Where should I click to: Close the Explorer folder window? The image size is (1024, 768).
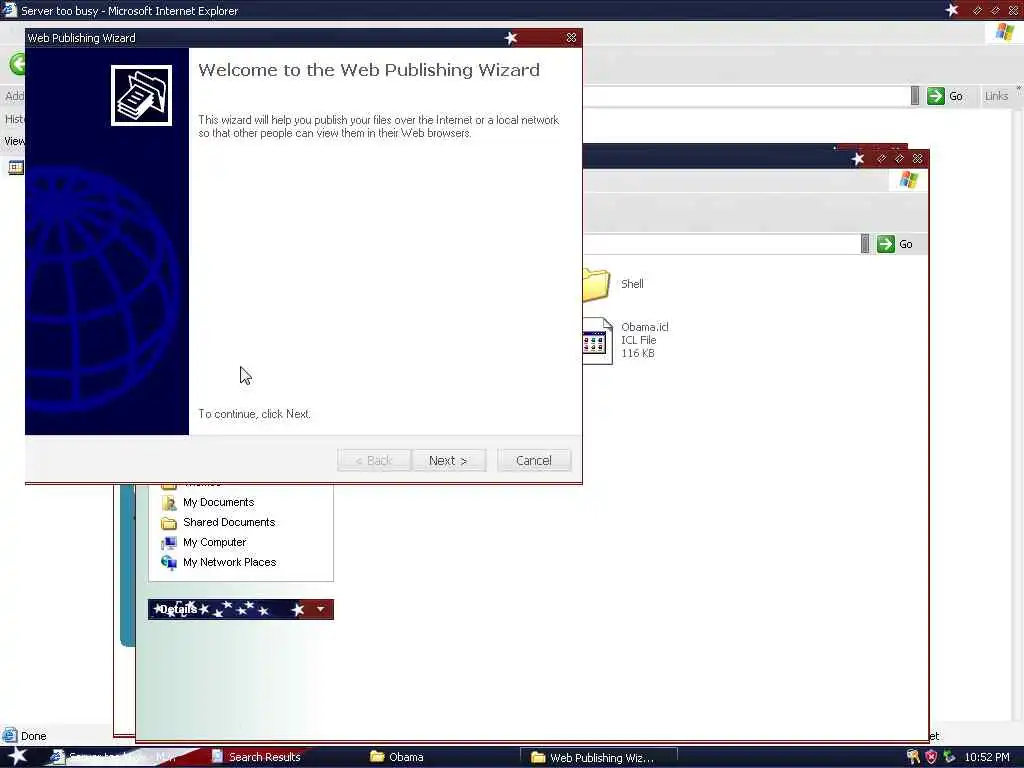[918, 159]
